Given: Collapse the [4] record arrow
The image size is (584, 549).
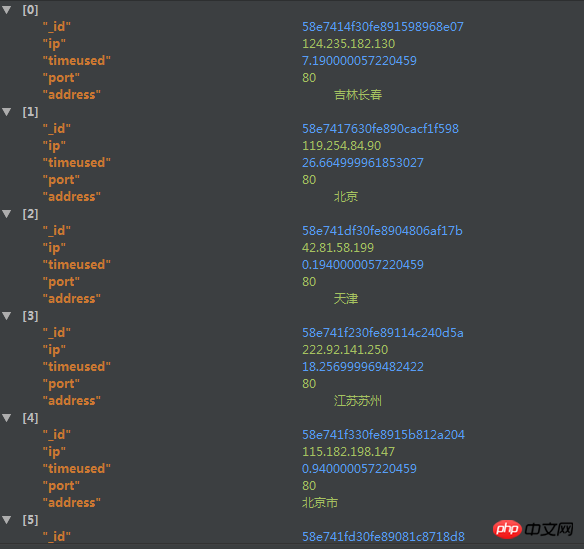Looking at the screenshot, I should pyautogui.click(x=6, y=418).
